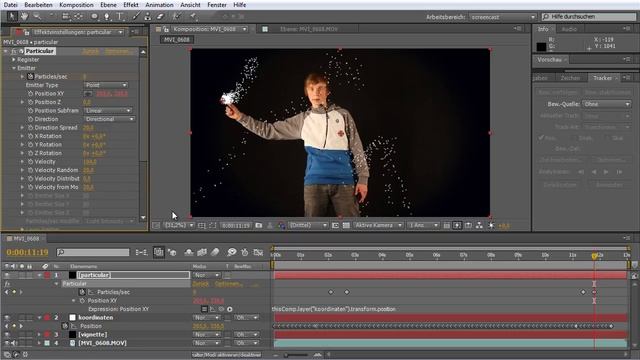
Task: Hide the particular layer
Action: click(x=7, y=275)
